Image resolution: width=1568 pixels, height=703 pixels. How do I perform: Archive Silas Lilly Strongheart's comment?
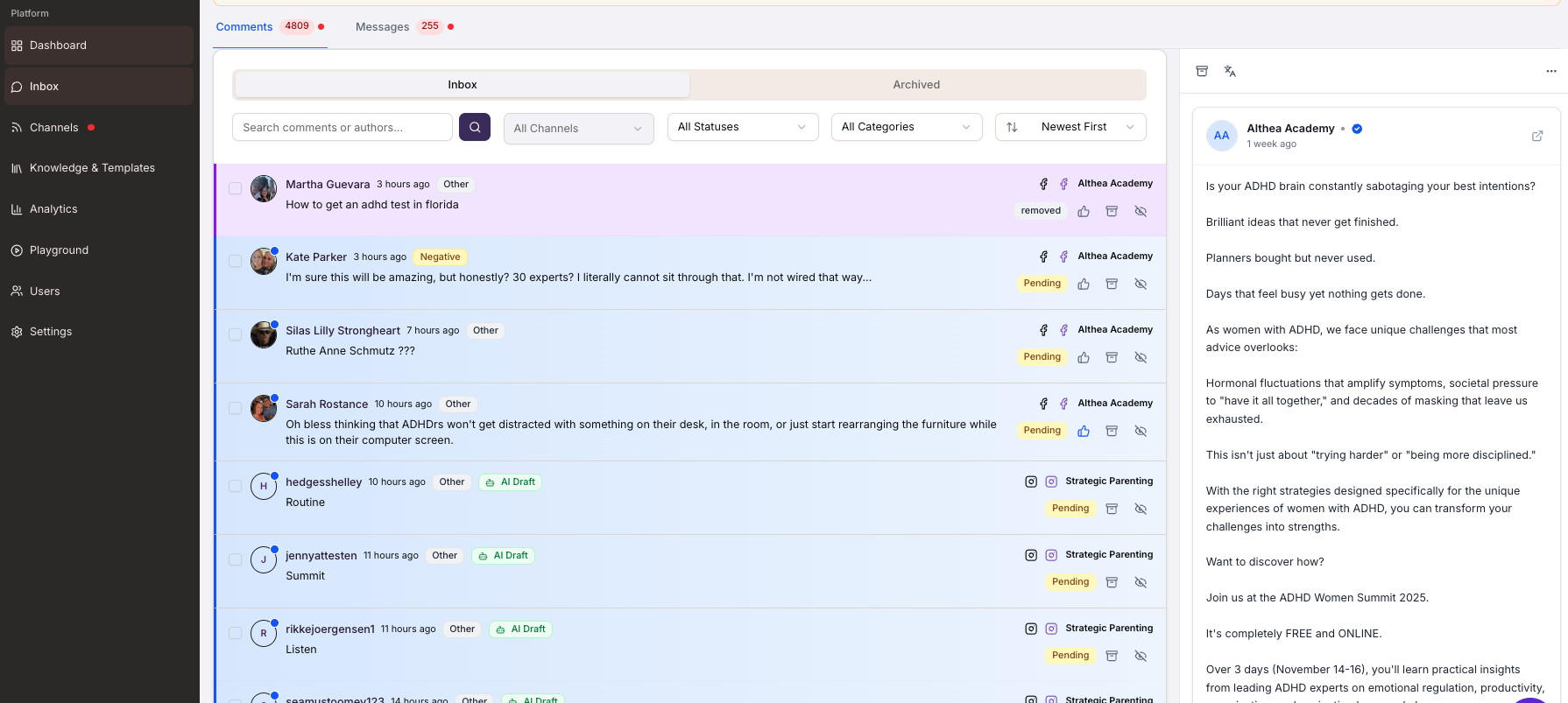[1112, 357]
